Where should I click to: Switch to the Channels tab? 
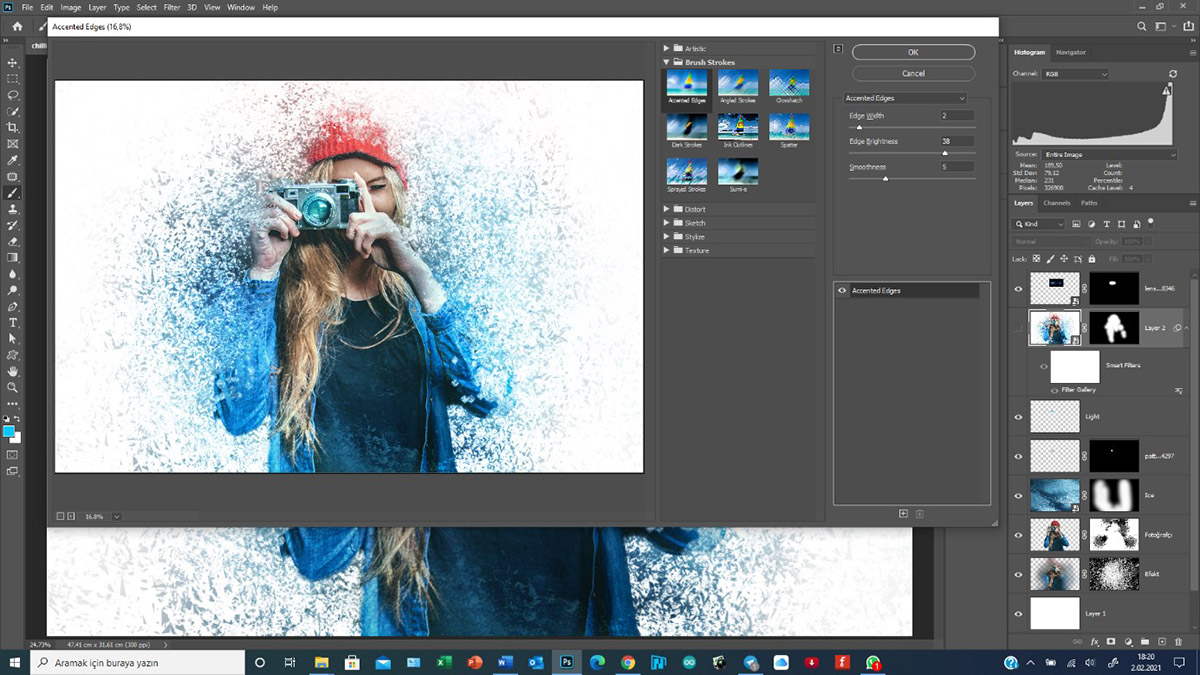click(x=1056, y=203)
